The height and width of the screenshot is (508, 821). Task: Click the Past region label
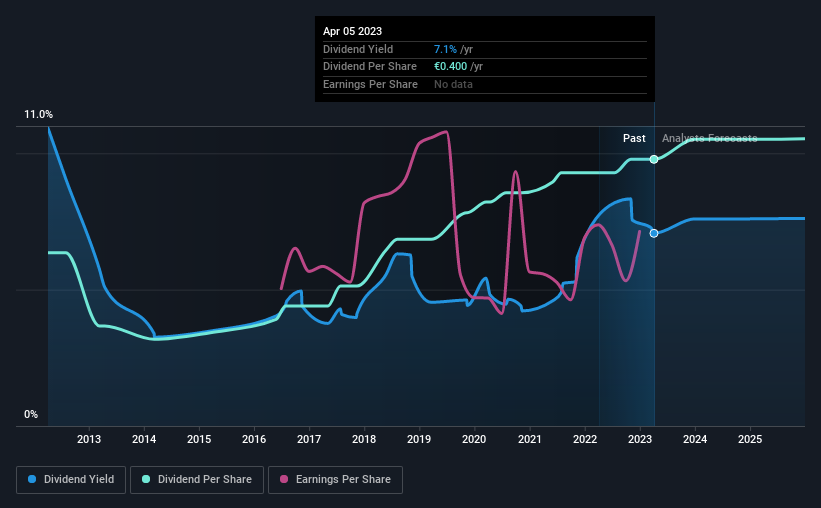tap(634, 138)
